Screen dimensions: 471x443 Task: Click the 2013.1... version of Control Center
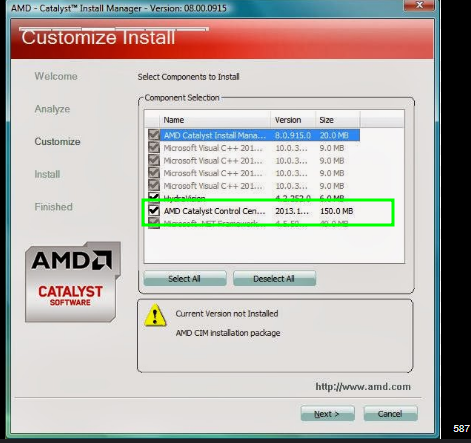[292, 211]
